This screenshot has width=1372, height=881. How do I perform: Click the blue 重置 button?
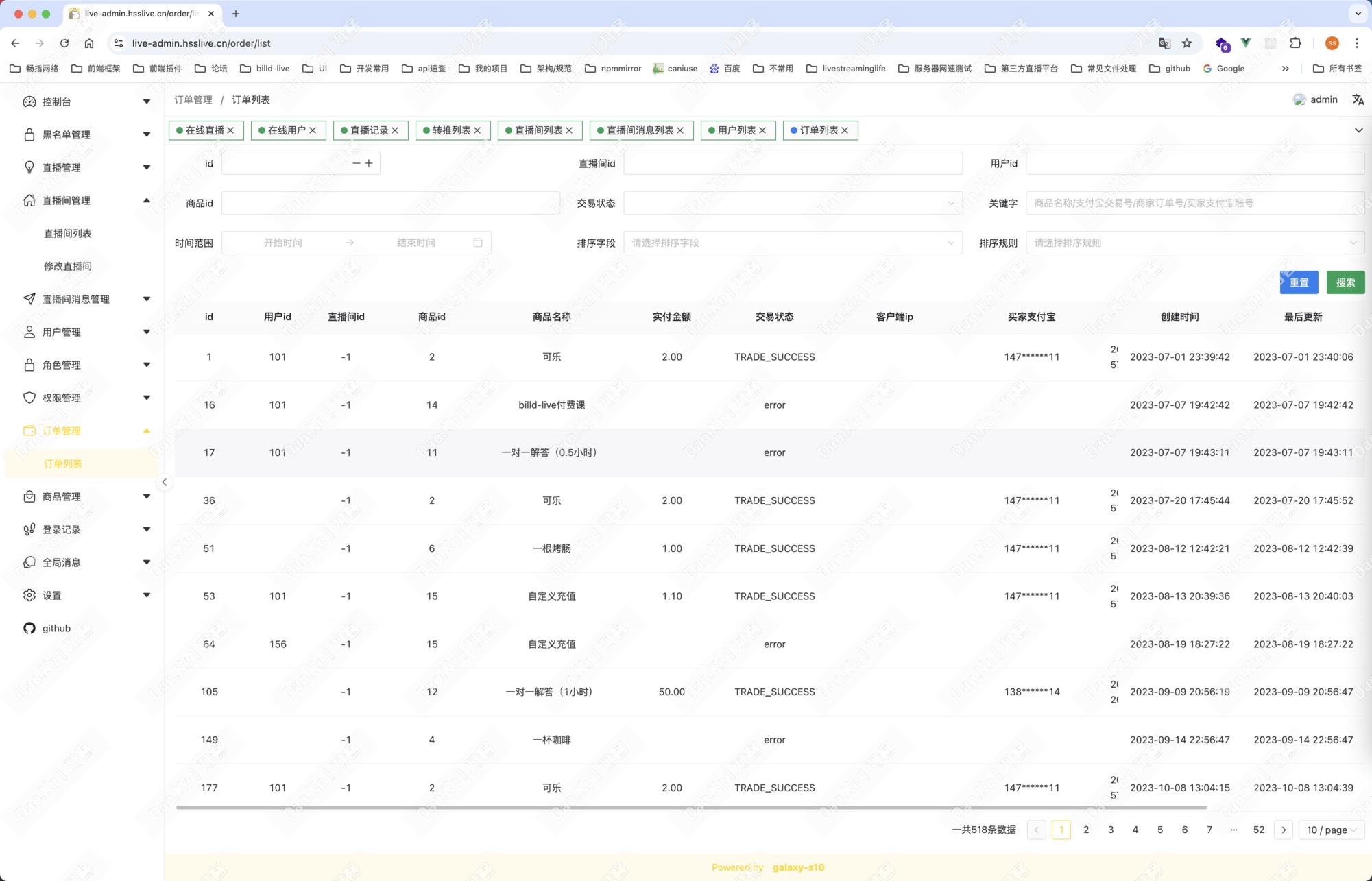click(x=1299, y=282)
